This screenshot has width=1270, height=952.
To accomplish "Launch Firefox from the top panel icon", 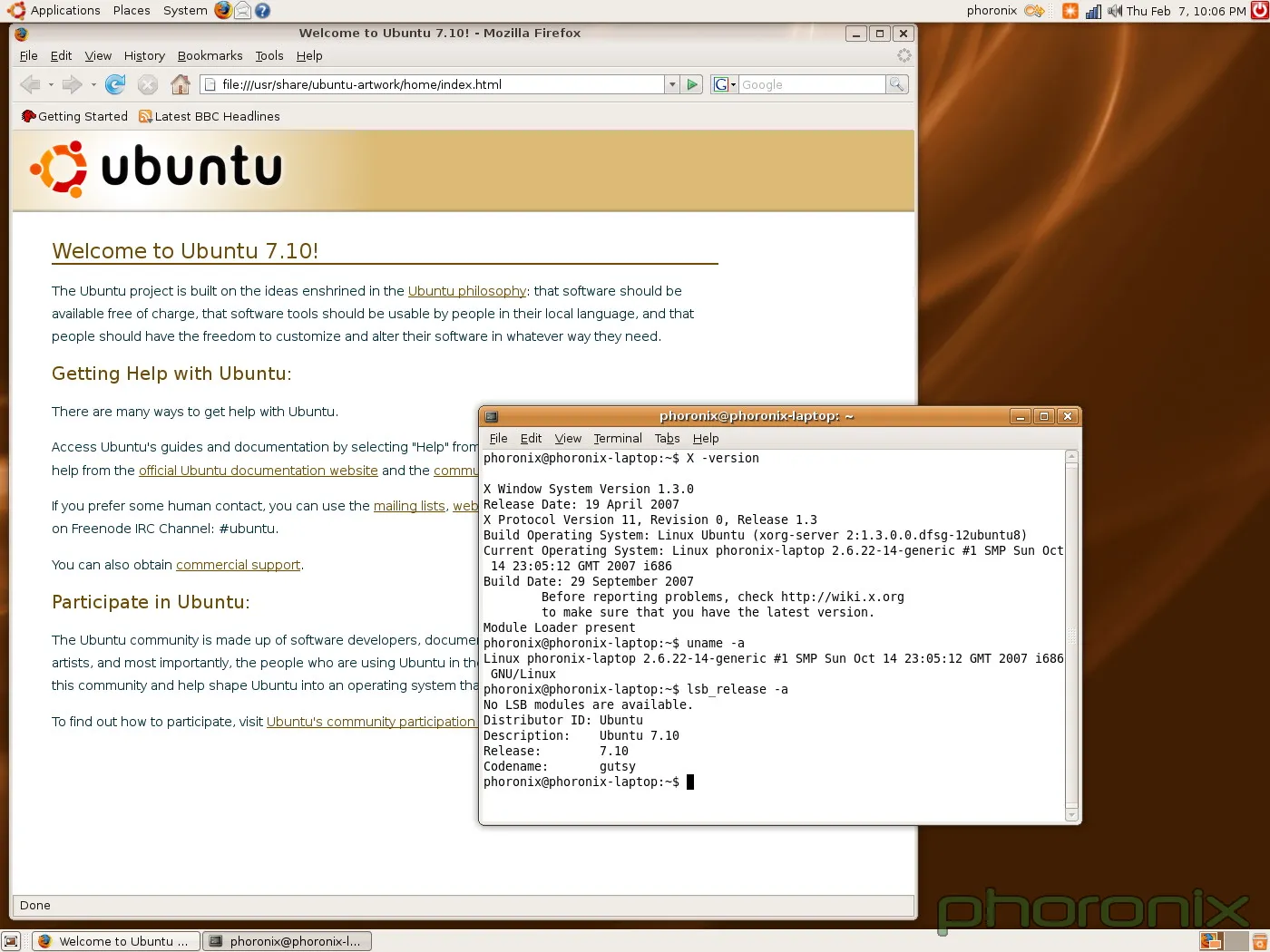I will [x=223, y=11].
